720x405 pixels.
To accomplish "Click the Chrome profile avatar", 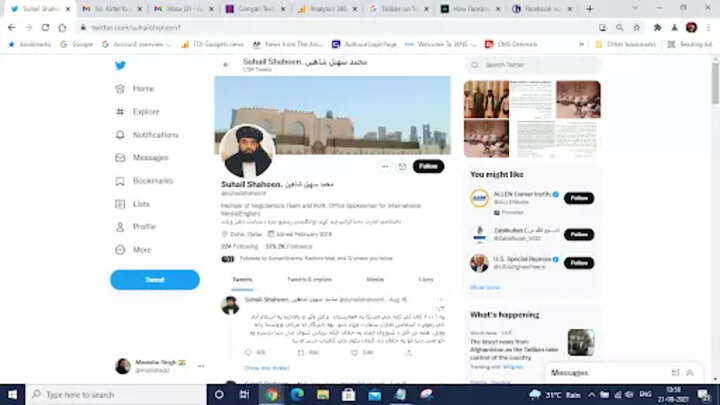I will tap(692, 28).
